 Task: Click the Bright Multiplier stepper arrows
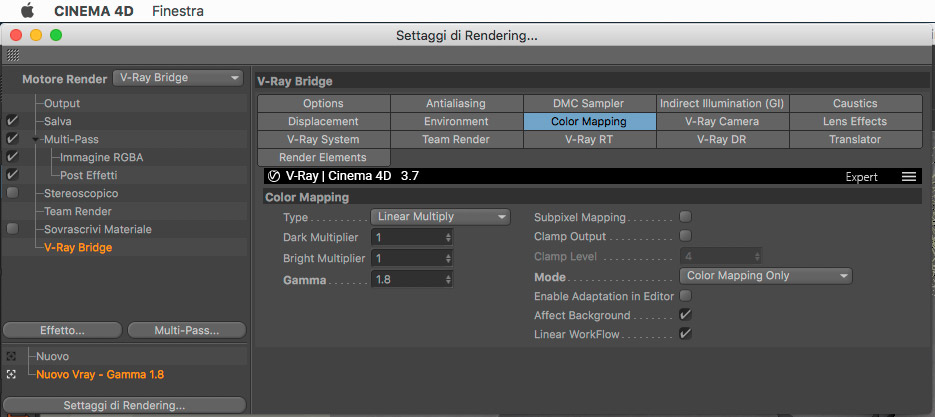pos(448,258)
